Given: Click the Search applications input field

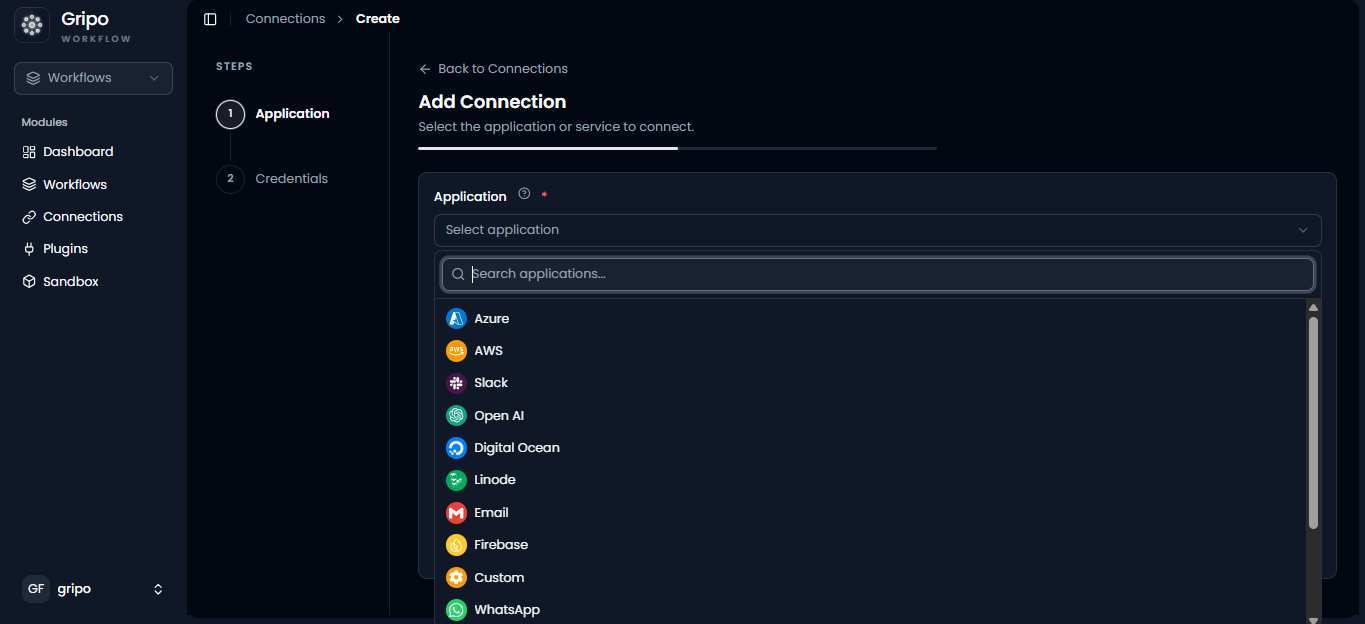Looking at the screenshot, I should point(878,274).
